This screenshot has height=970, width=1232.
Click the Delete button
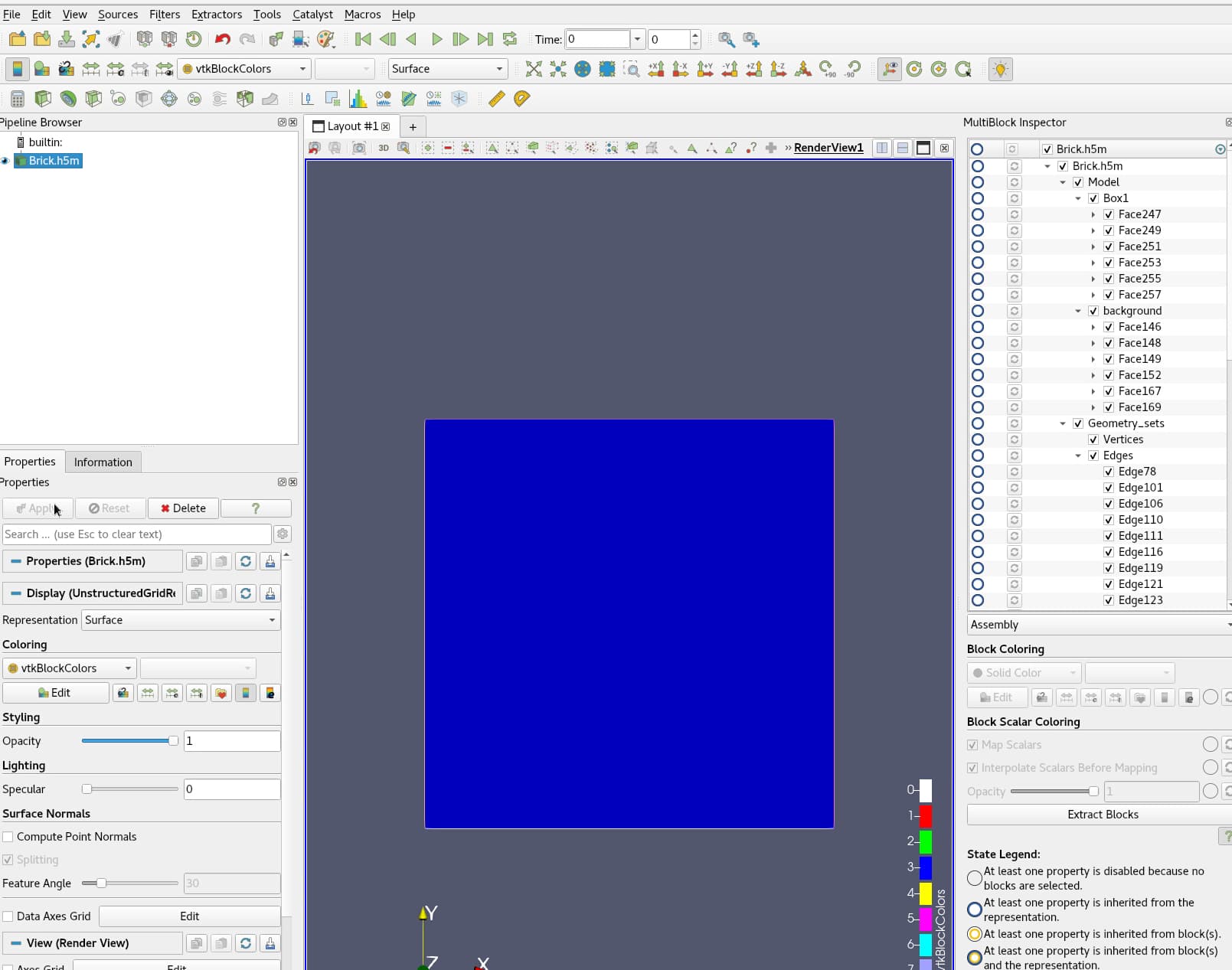click(x=183, y=508)
